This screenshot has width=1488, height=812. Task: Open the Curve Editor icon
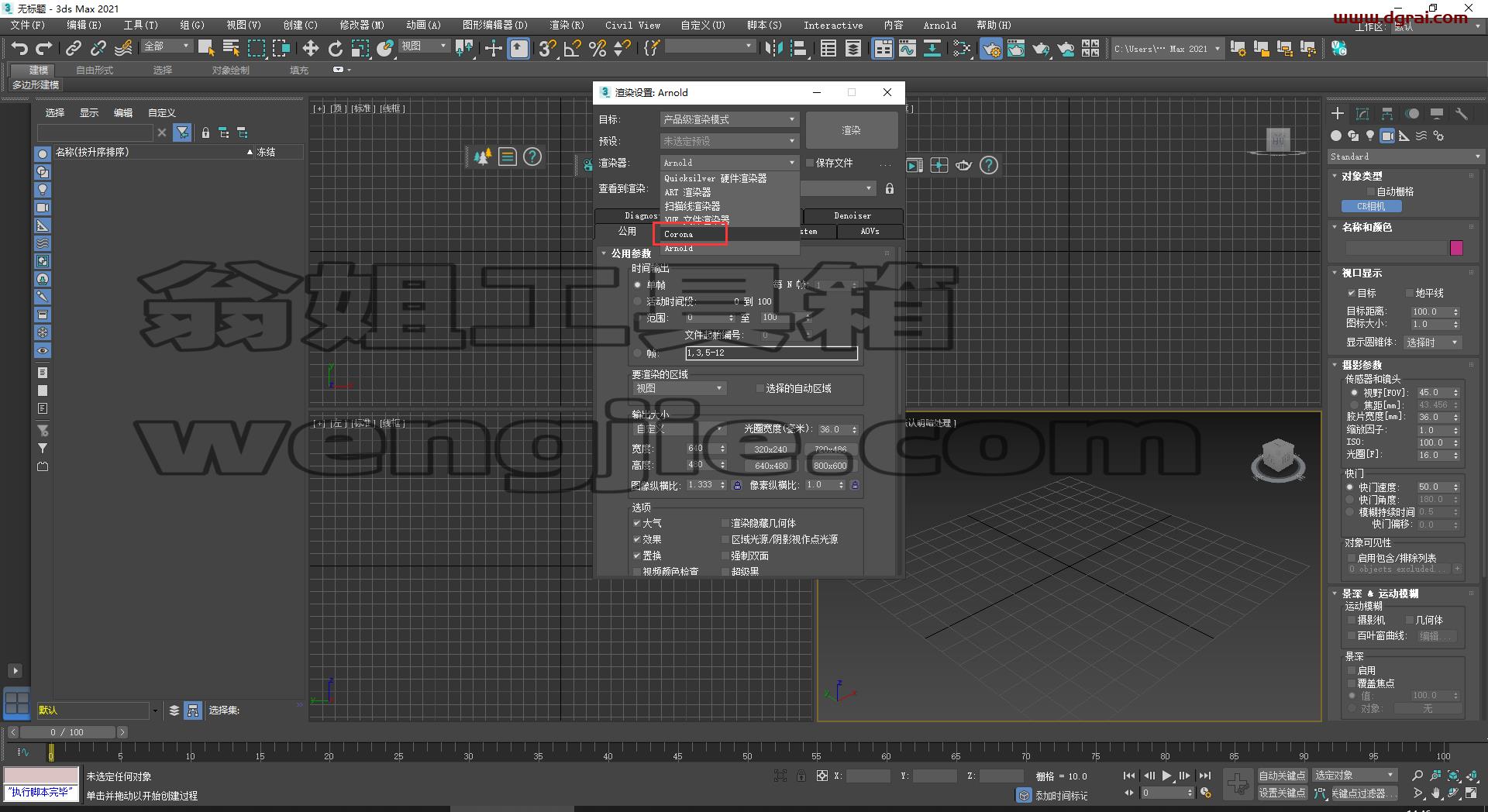[908, 49]
